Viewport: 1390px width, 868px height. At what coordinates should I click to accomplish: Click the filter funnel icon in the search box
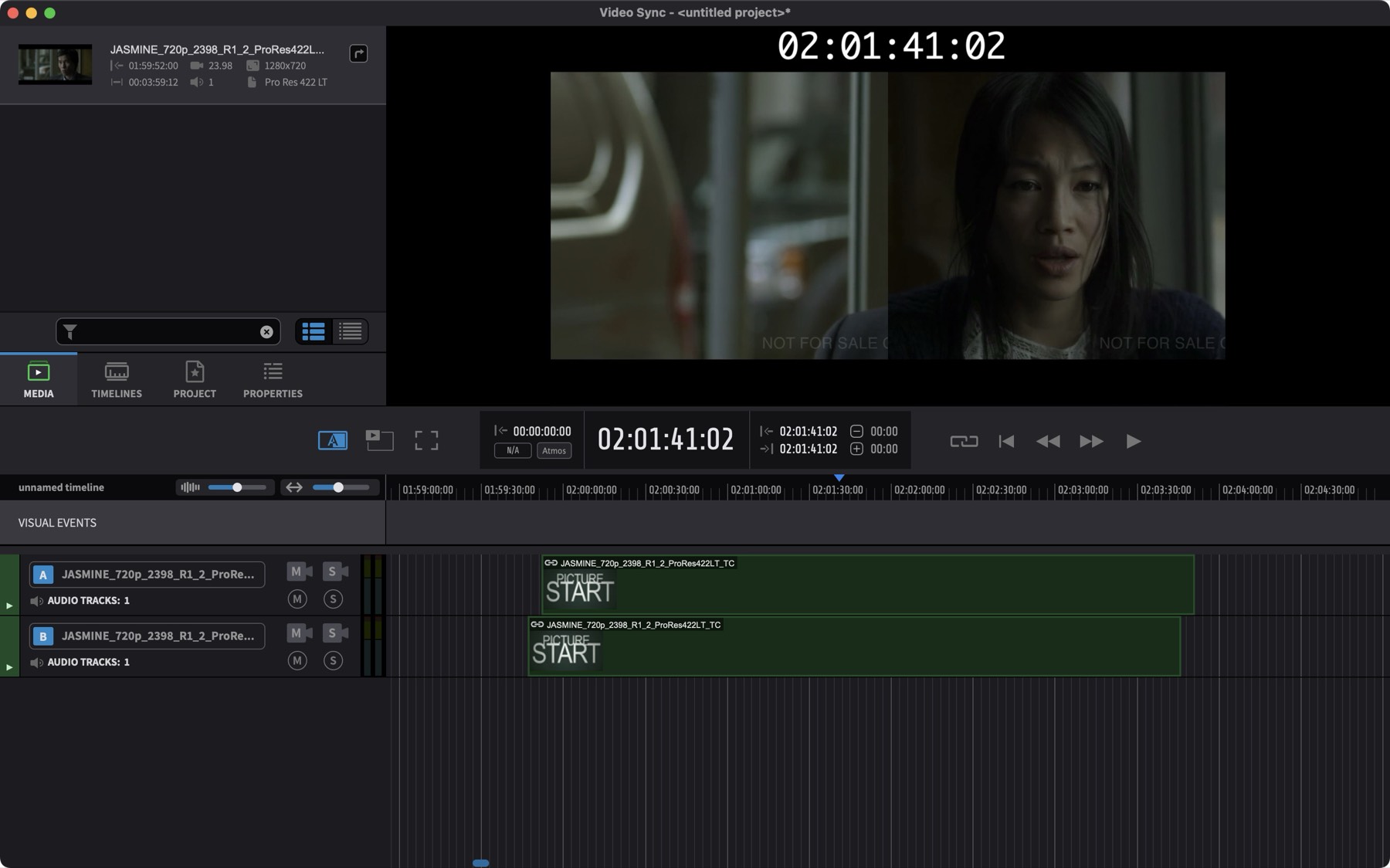point(70,332)
